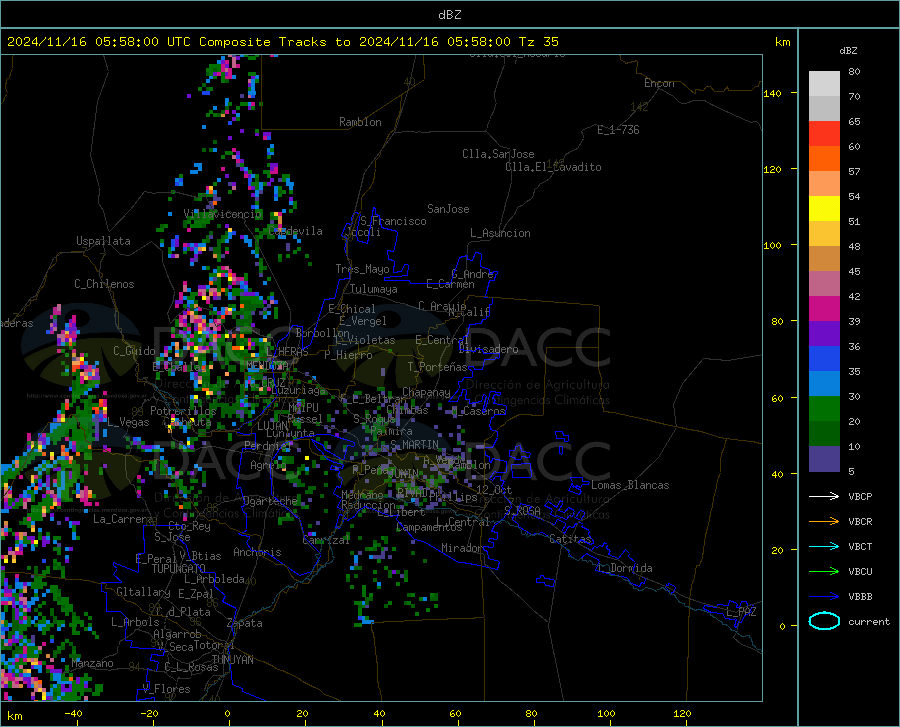Click the orange VBCR arrow legend icon
The width and height of the screenshot is (900, 727).
[824, 522]
